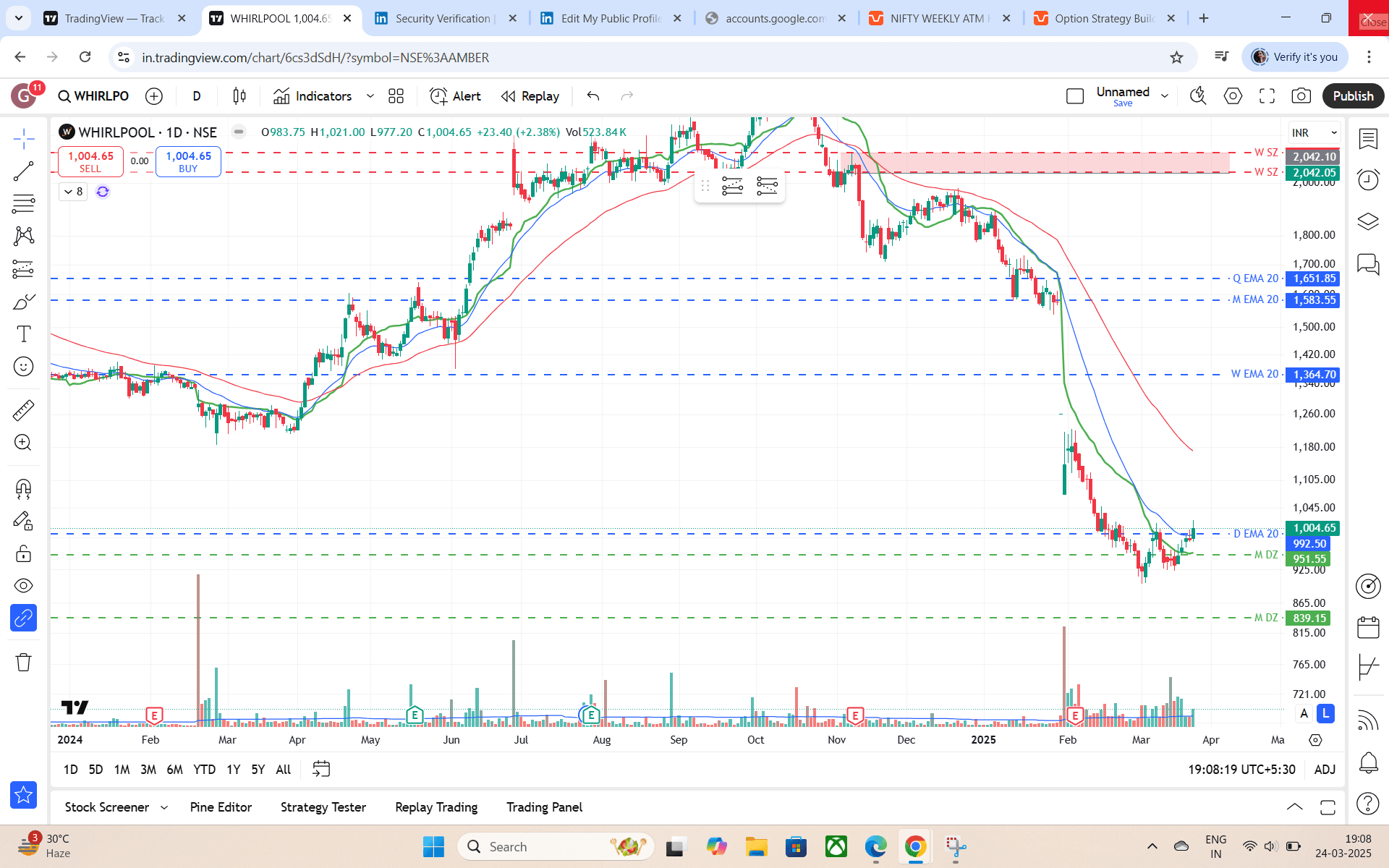Select the trend line drawing tool
Image resolution: width=1389 pixels, height=868 pixels.
24,171
